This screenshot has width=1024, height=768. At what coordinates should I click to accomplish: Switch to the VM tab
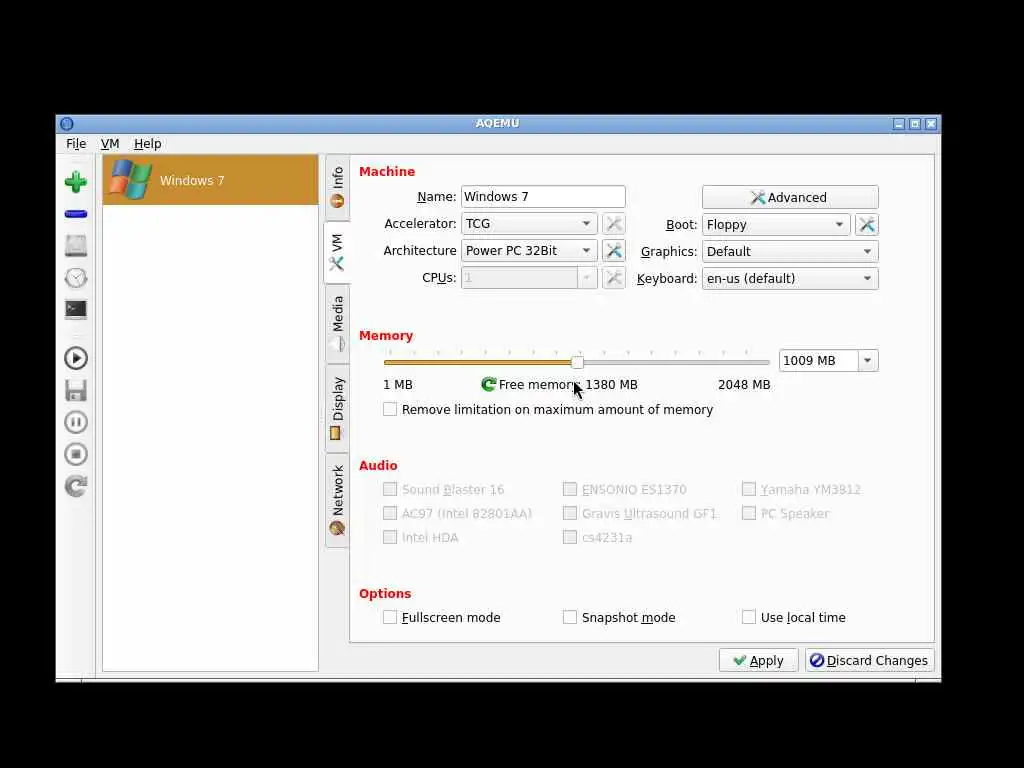click(337, 252)
